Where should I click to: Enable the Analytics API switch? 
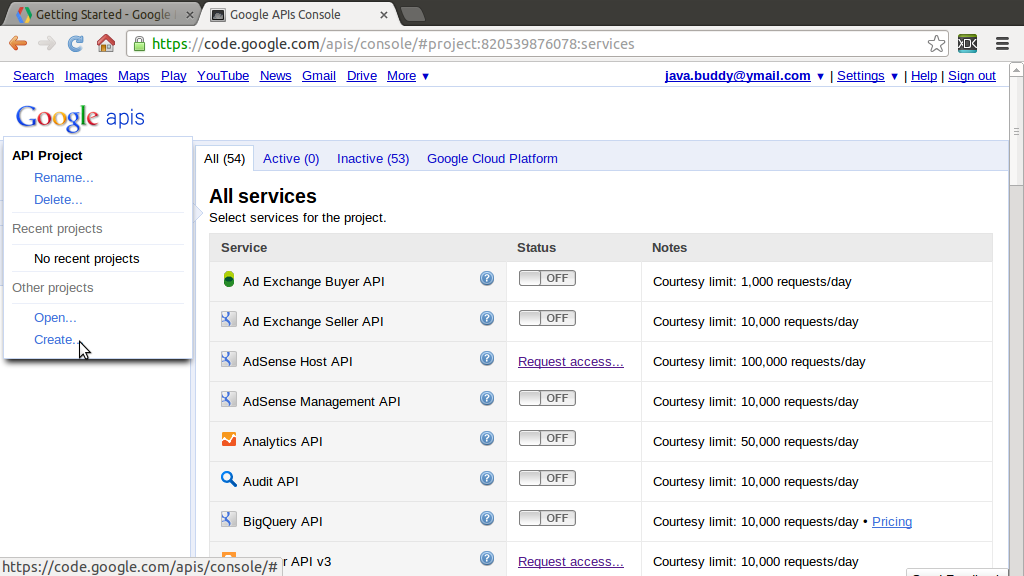(x=547, y=438)
